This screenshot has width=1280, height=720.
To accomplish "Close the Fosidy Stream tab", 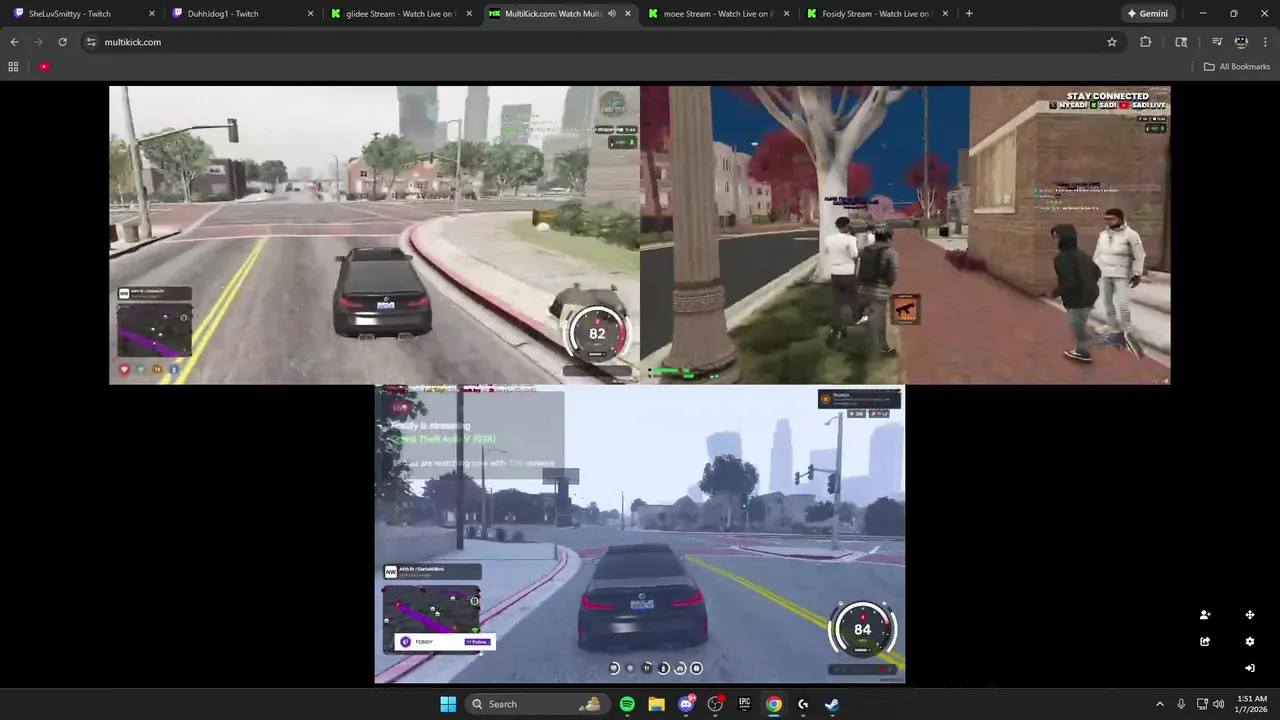I will (x=945, y=14).
